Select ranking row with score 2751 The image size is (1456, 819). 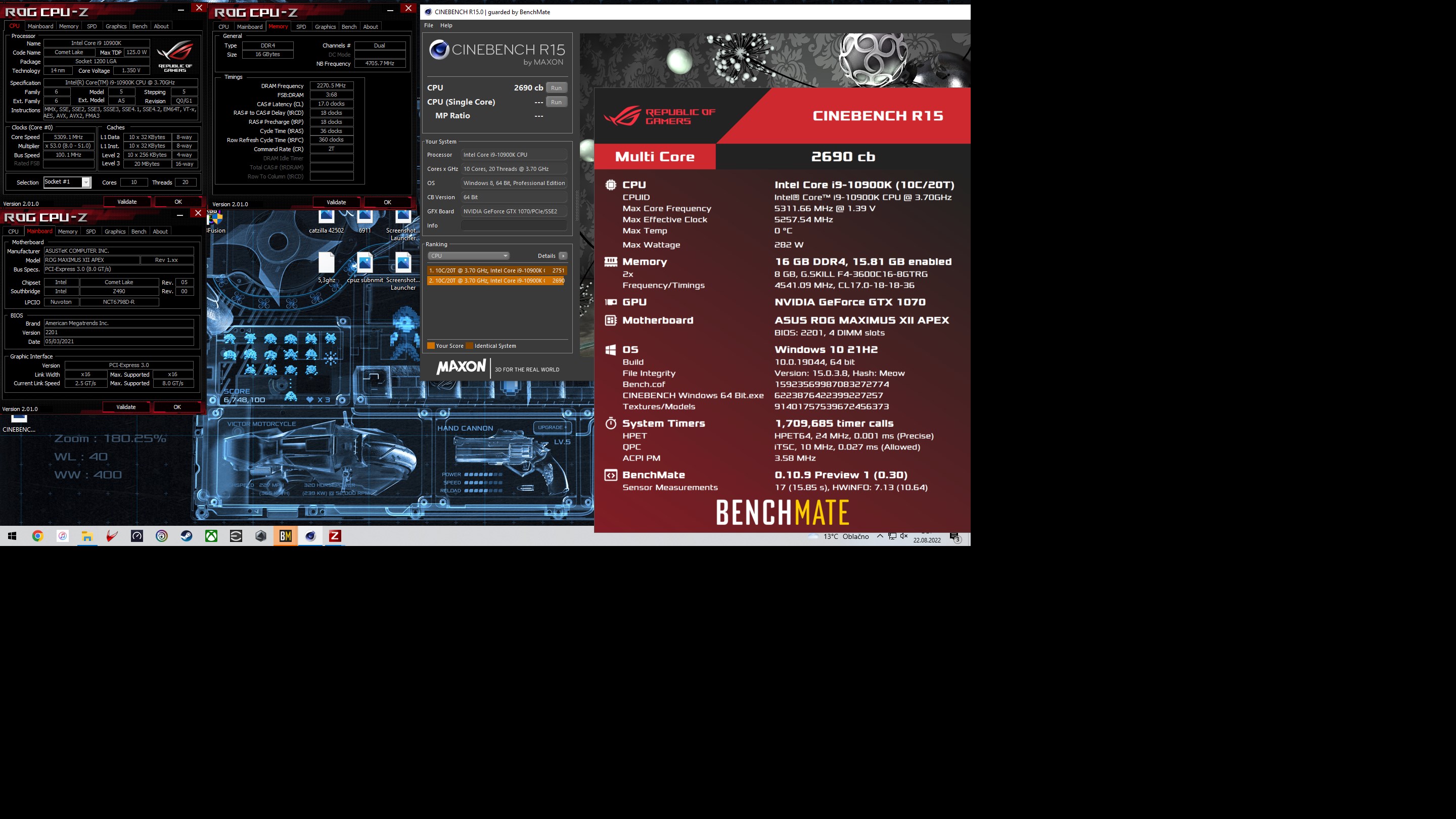[x=496, y=270]
